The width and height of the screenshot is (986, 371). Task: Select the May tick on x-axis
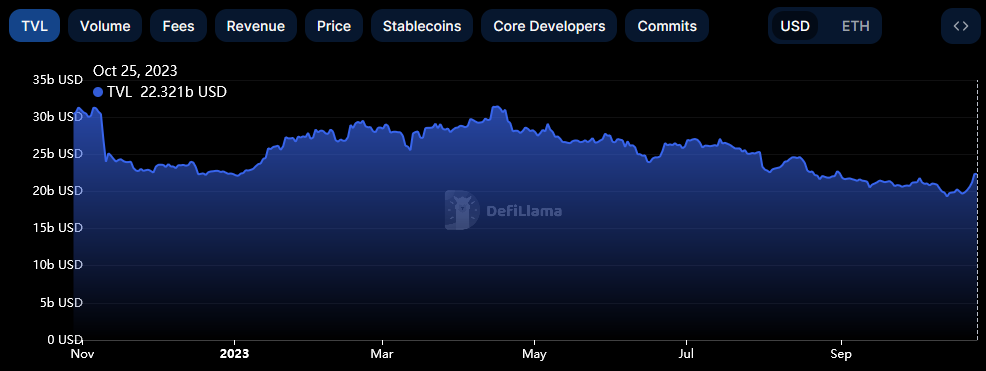pyautogui.click(x=535, y=354)
